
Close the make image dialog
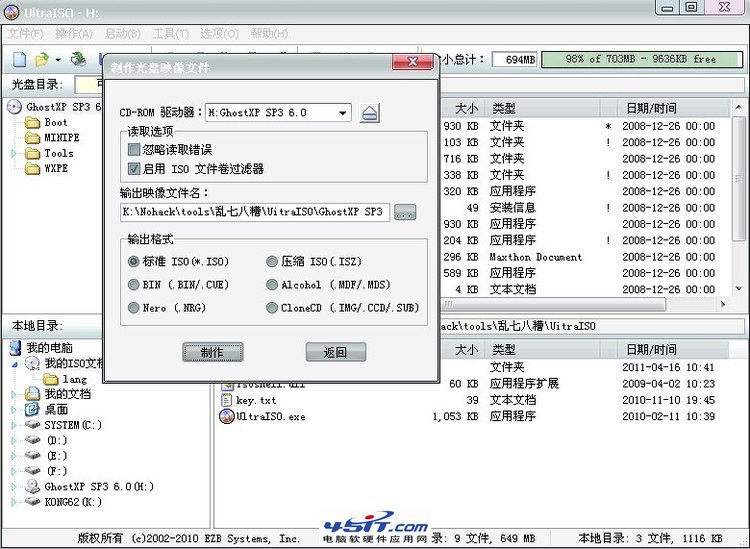click(x=412, y=61)
